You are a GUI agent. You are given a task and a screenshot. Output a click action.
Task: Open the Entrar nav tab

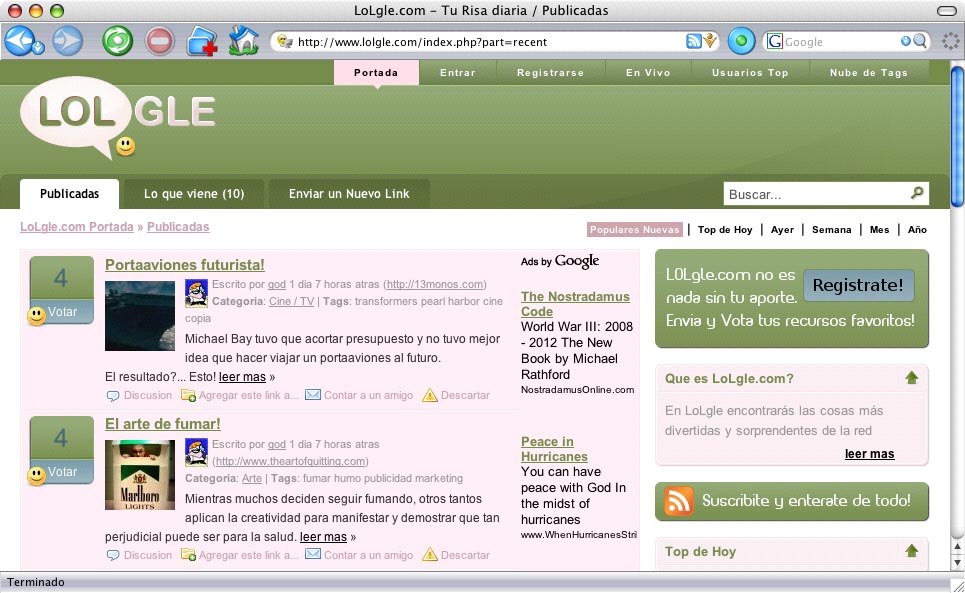[458, 73]
